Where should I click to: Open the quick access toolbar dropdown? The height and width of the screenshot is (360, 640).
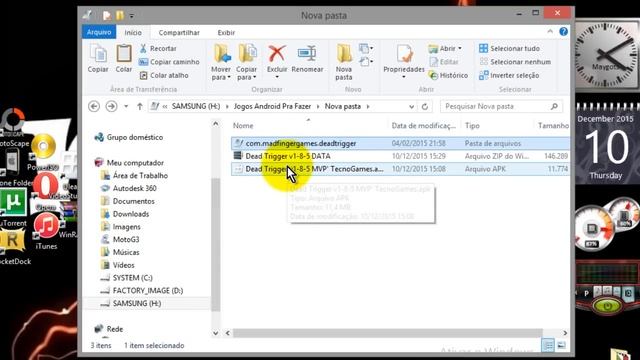131,16
